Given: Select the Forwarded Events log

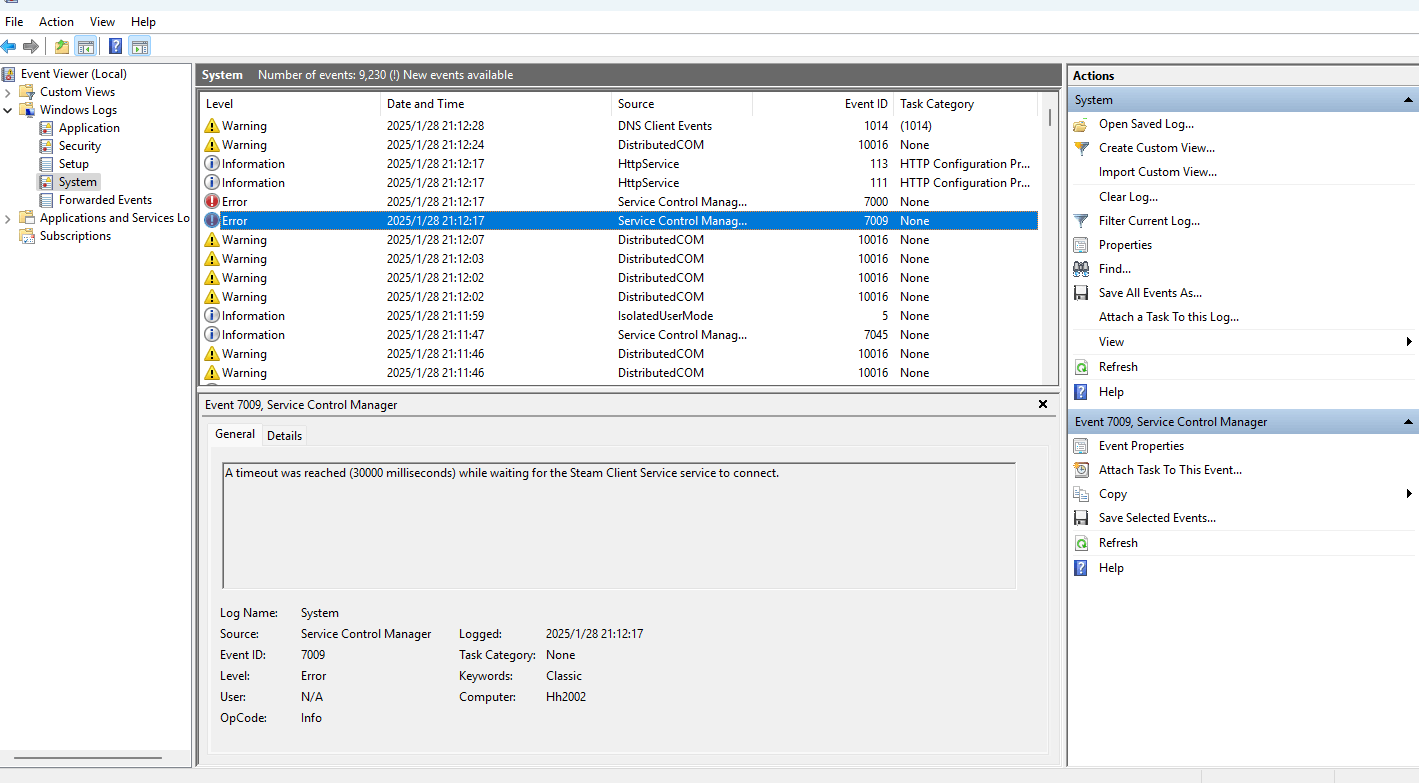Looking at the screenshot, I should pos(105,200).
